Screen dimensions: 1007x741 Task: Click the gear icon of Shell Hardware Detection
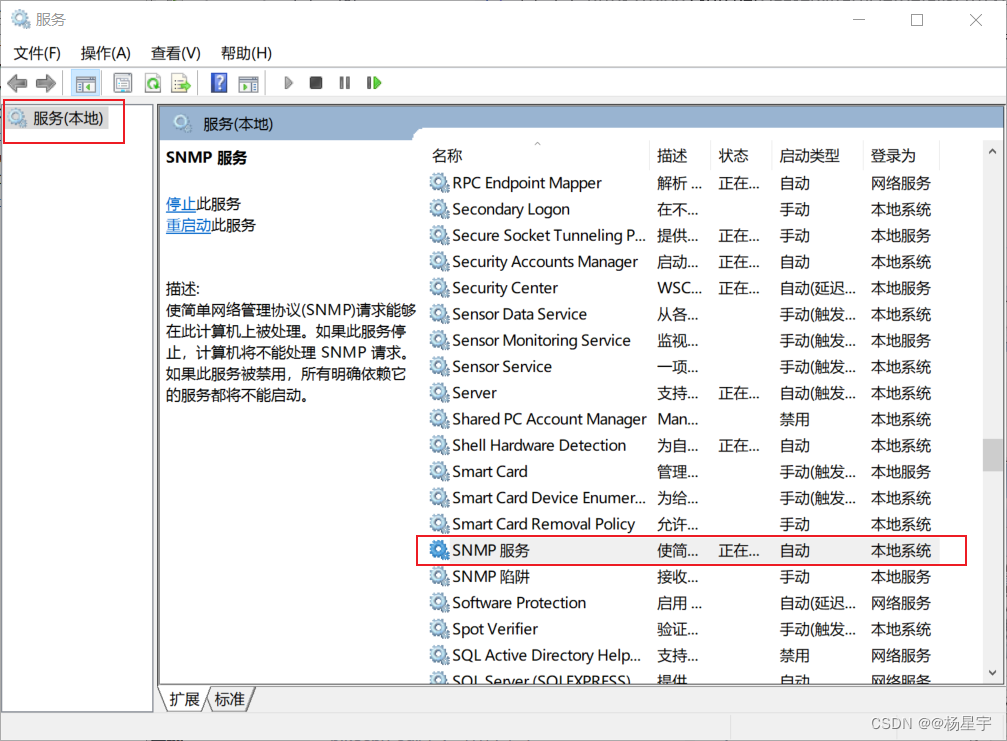coord(439,445)
